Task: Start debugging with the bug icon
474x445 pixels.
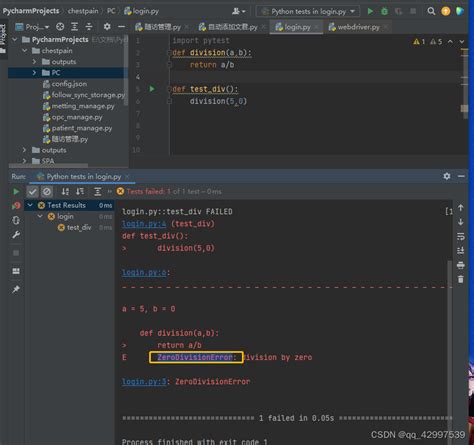Action: (384, 11)
